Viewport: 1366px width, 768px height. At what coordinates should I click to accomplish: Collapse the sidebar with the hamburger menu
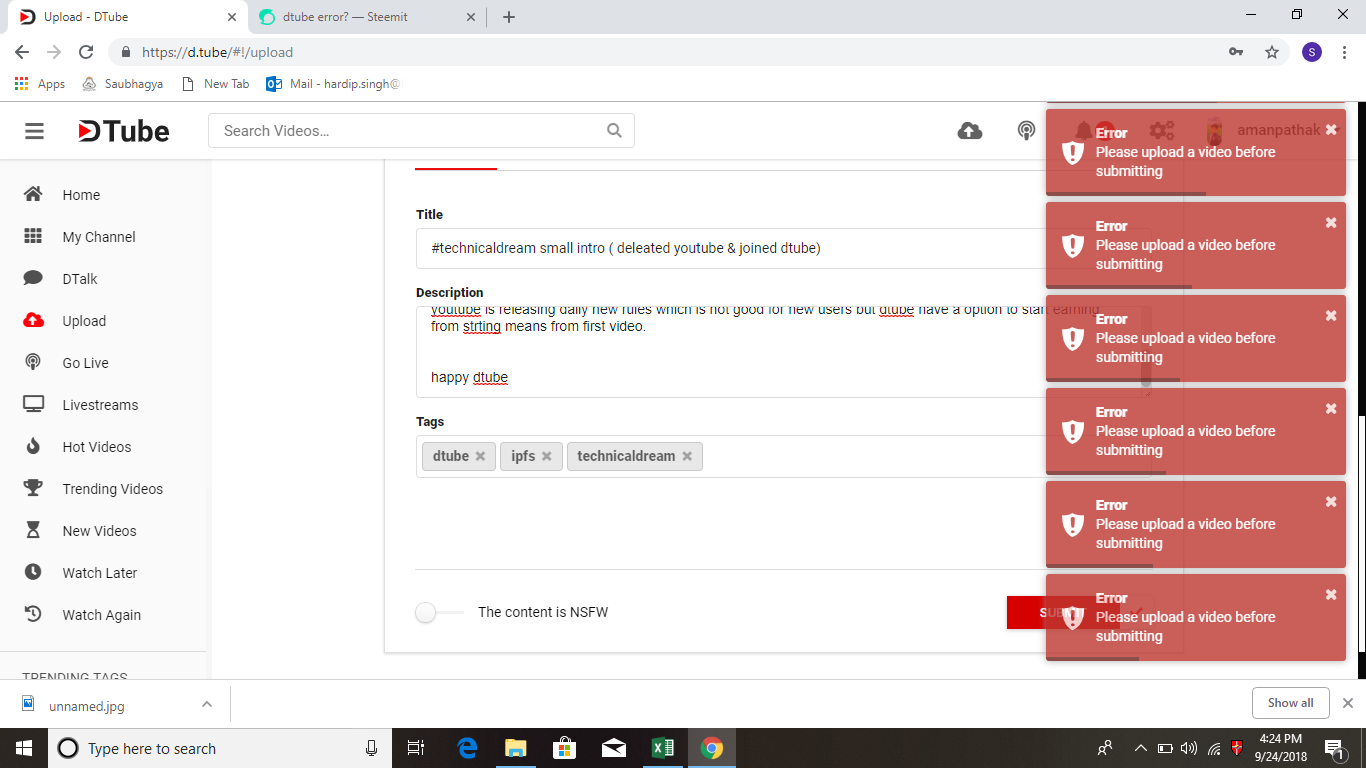[34, 130]
